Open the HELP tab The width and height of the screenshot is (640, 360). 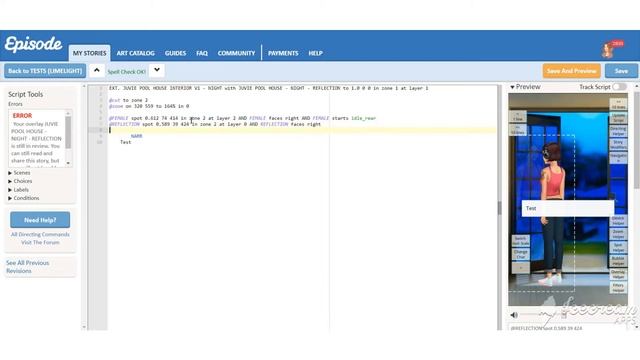pyautogui.click(x=316, y=53)
